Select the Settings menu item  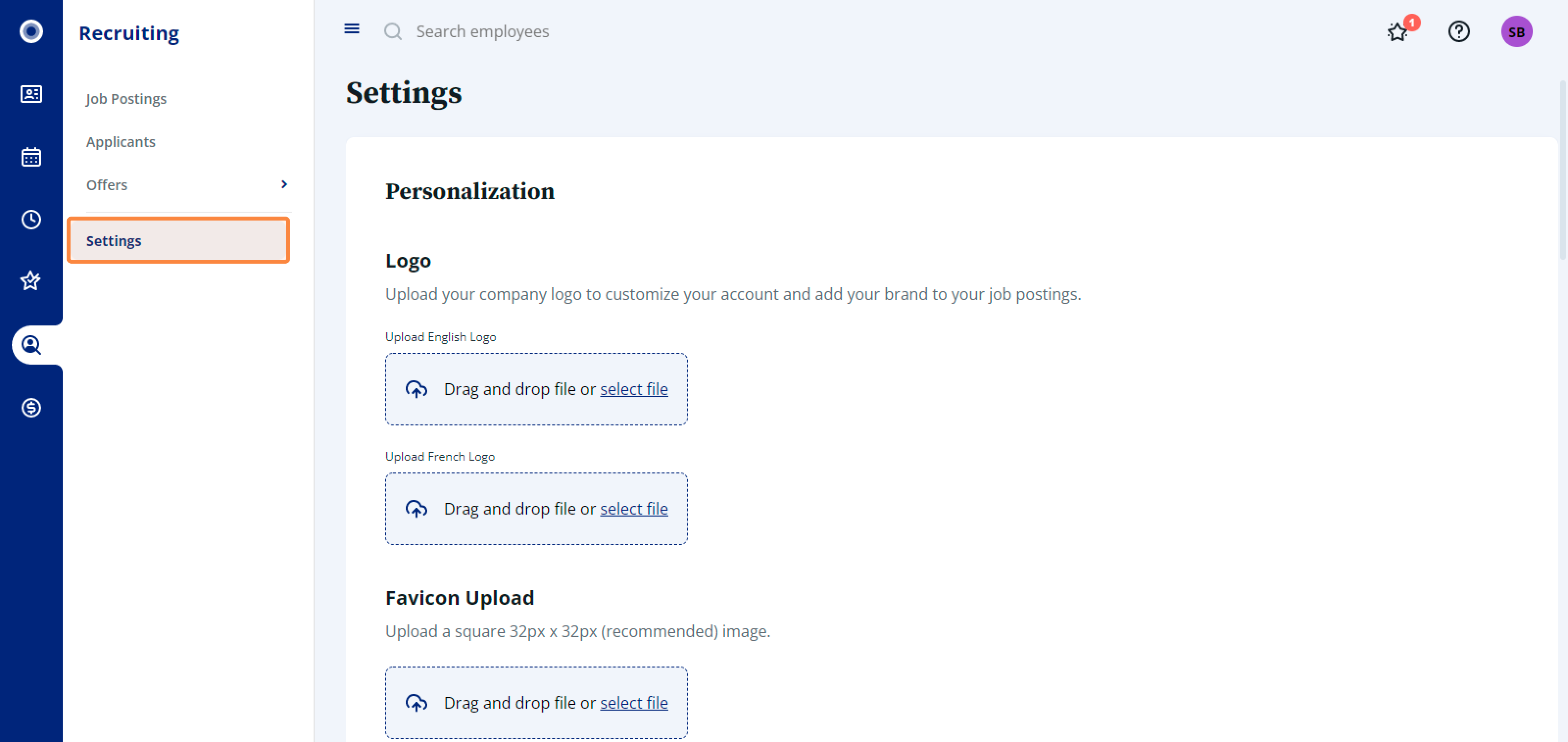pos(178,241)
